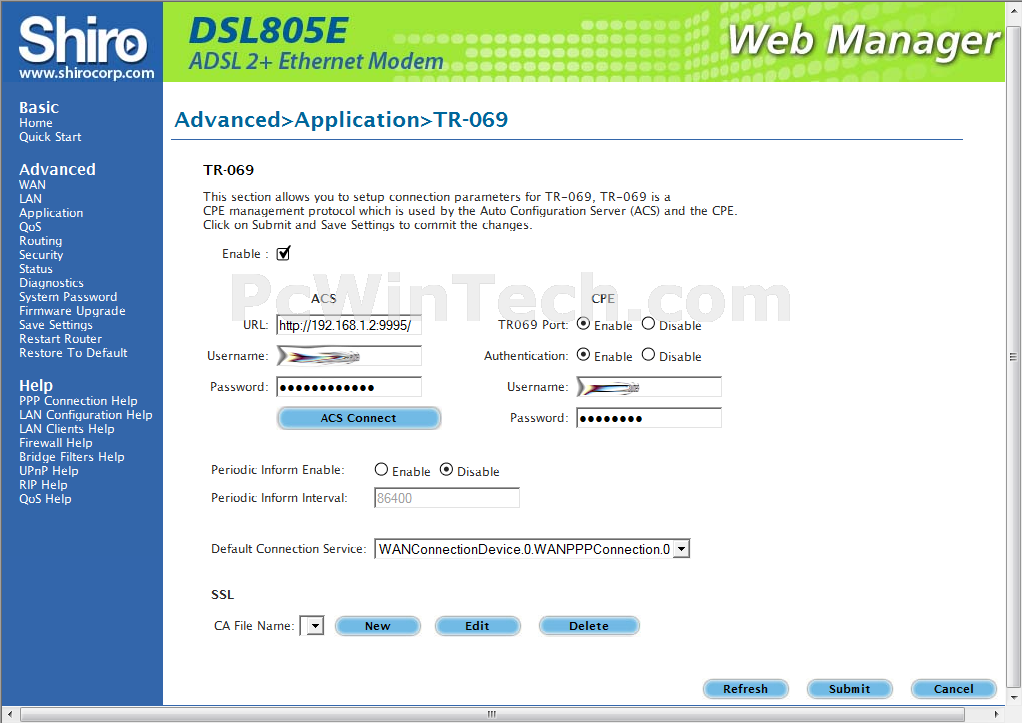Open System Password settings
The height and width of the screenshot is (723, 1022).
(68, 297)
